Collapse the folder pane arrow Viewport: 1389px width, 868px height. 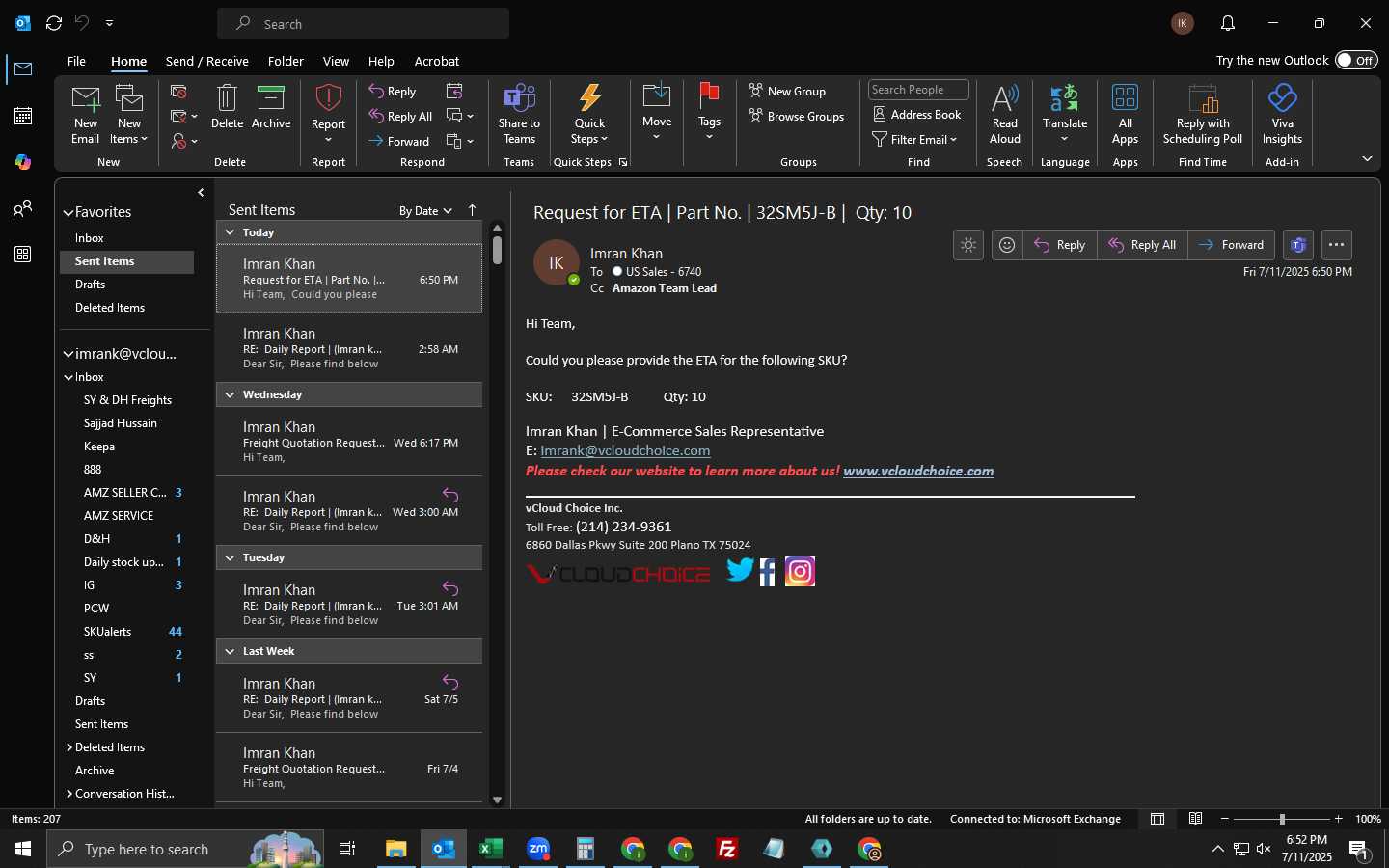click(201, 193)
